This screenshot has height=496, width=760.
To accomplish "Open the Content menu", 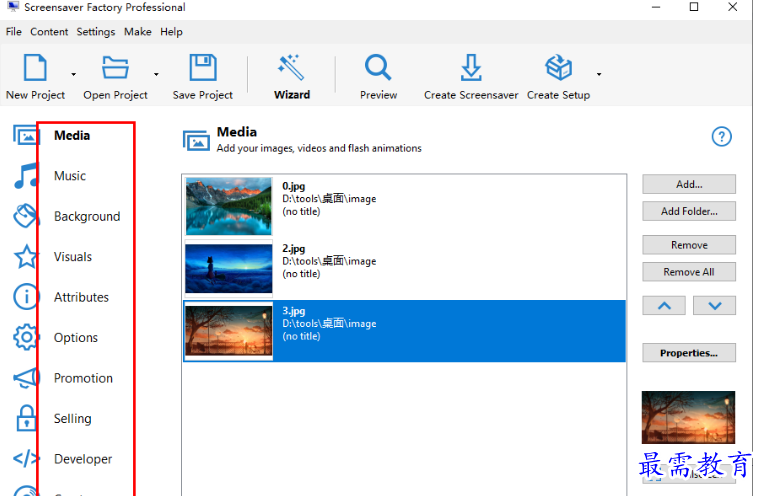I will pyautogui.click(x=49, y=32).
